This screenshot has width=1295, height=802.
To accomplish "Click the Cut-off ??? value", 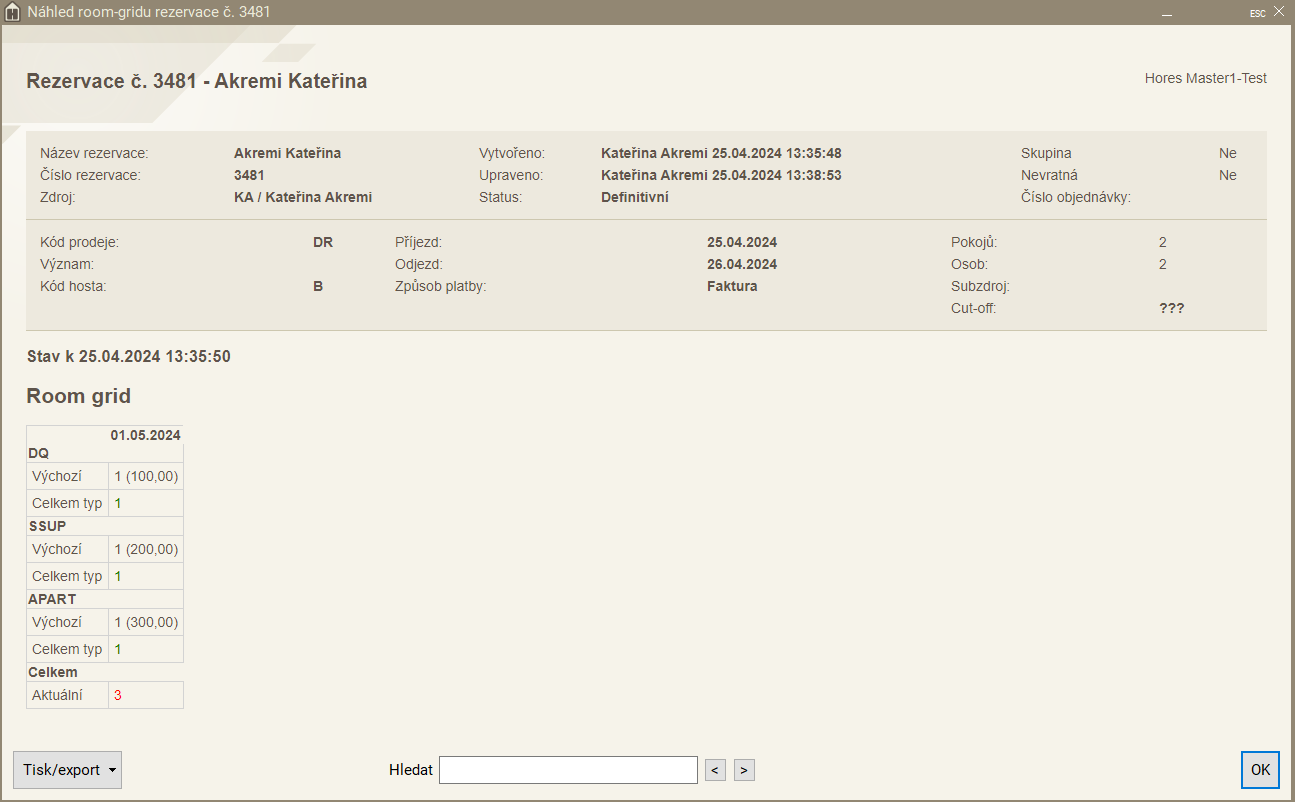I will point(1171,308).
